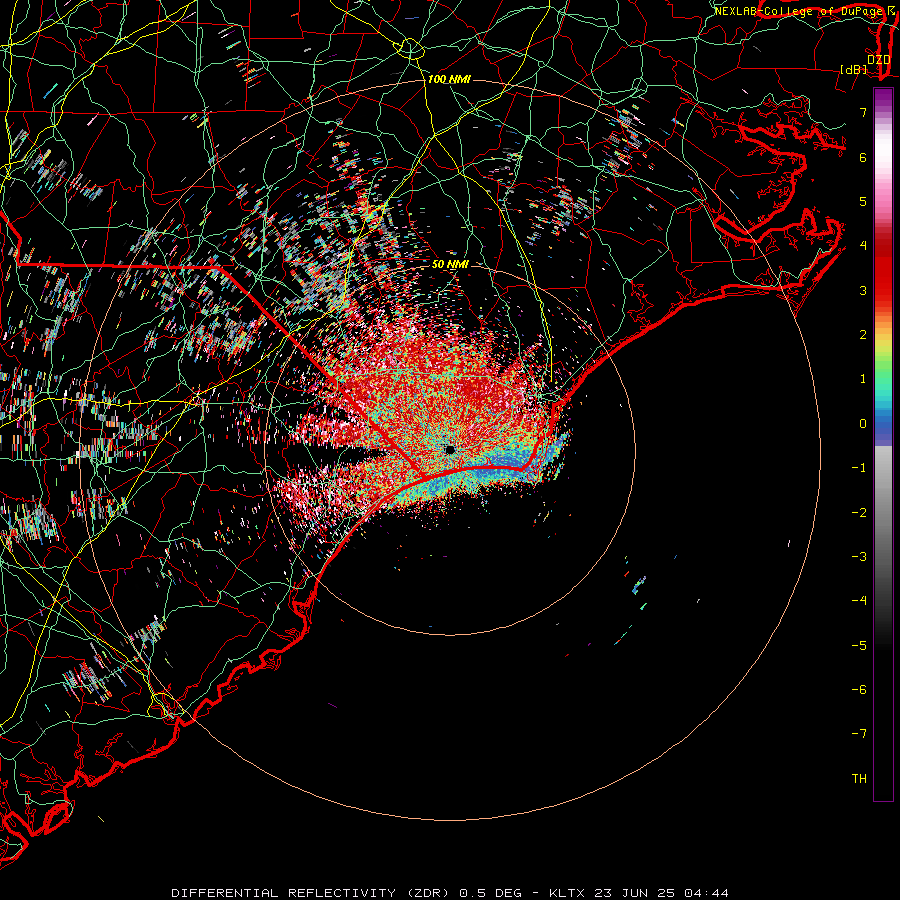Click the 2 value on the color scale

pyautogui.click(x=863, y=335)
